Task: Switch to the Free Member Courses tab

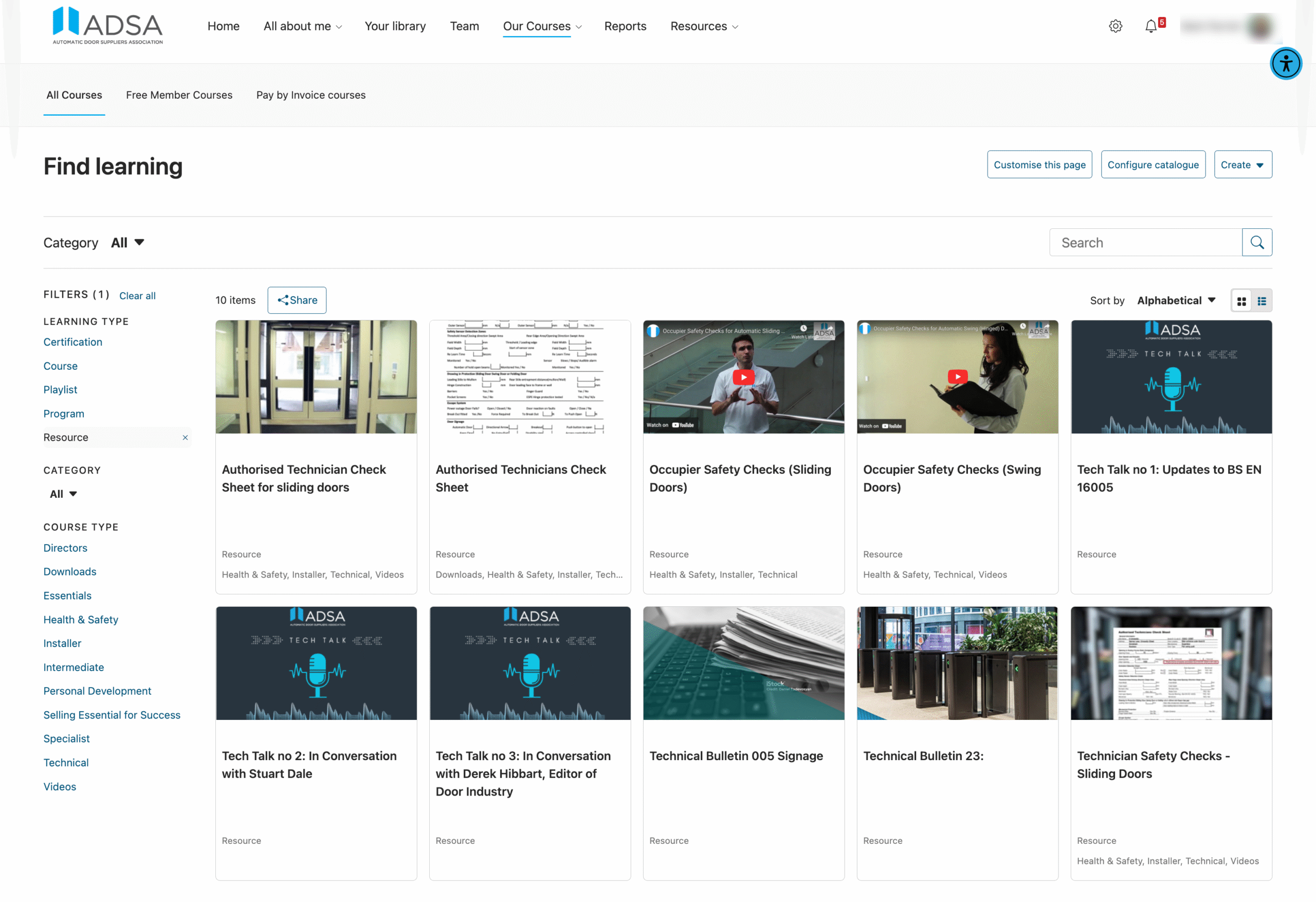Action: point(179,95)
